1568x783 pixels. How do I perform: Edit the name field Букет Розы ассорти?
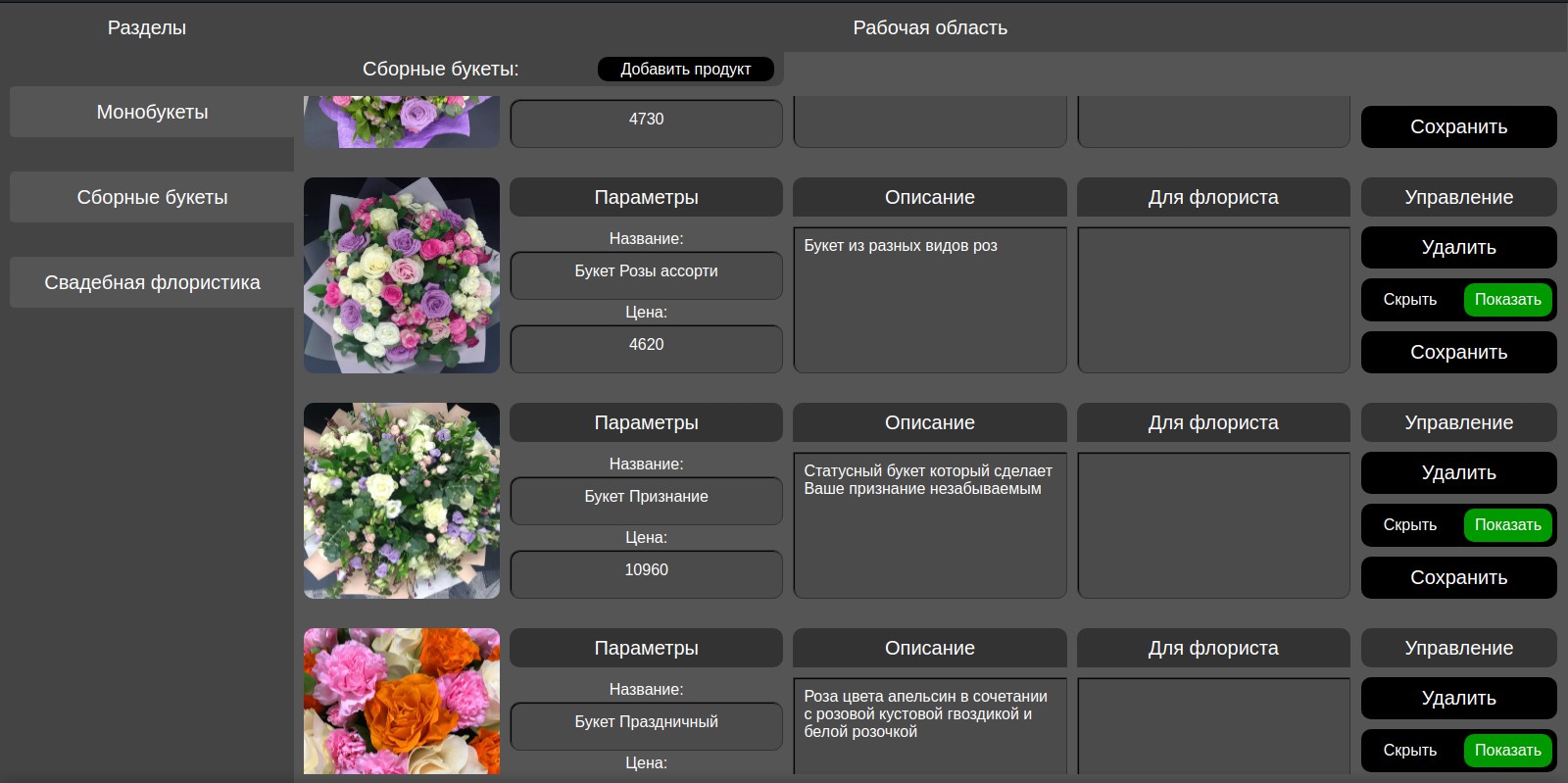(647, 274)
